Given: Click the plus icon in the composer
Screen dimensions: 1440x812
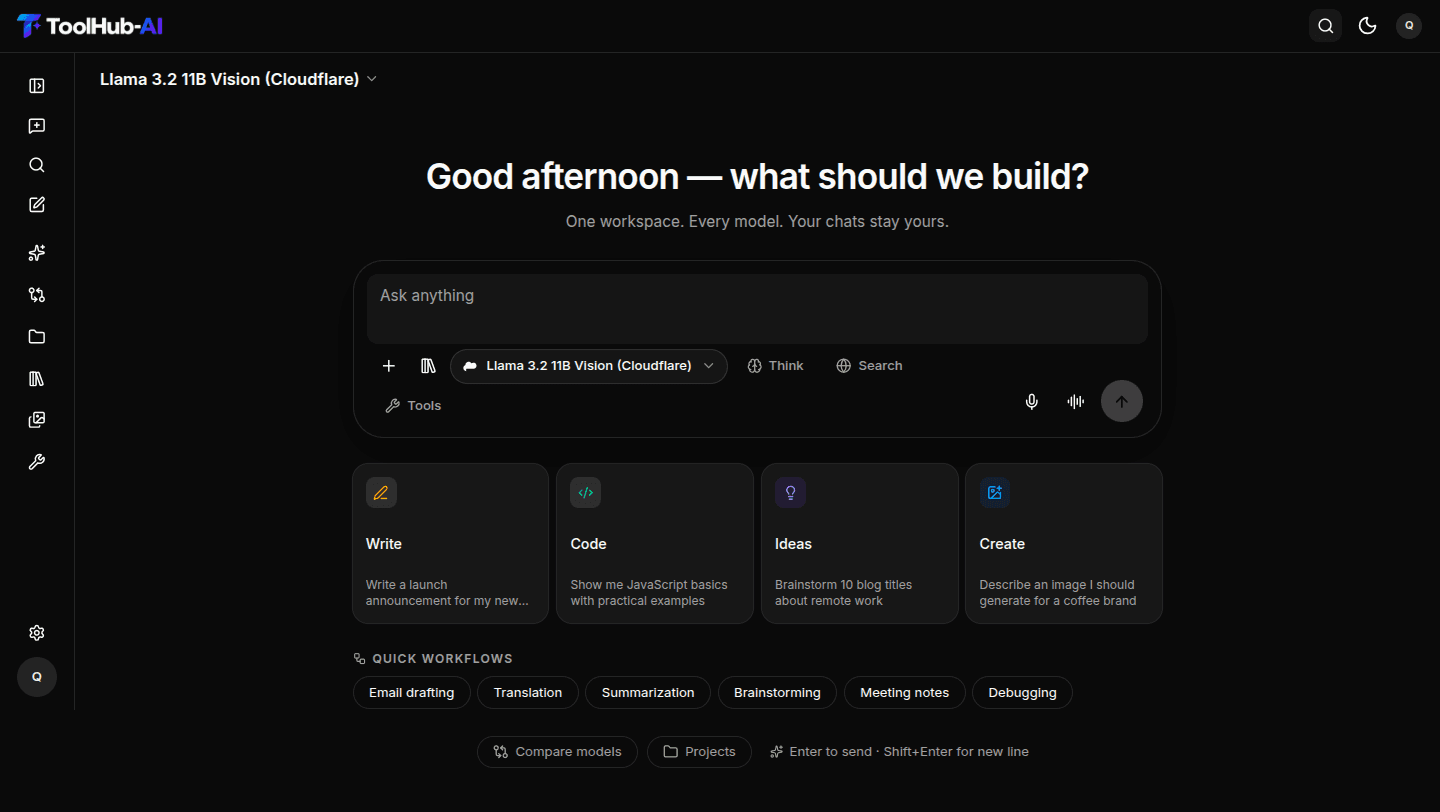Looking at the screenshot, I should pos(389,366).
